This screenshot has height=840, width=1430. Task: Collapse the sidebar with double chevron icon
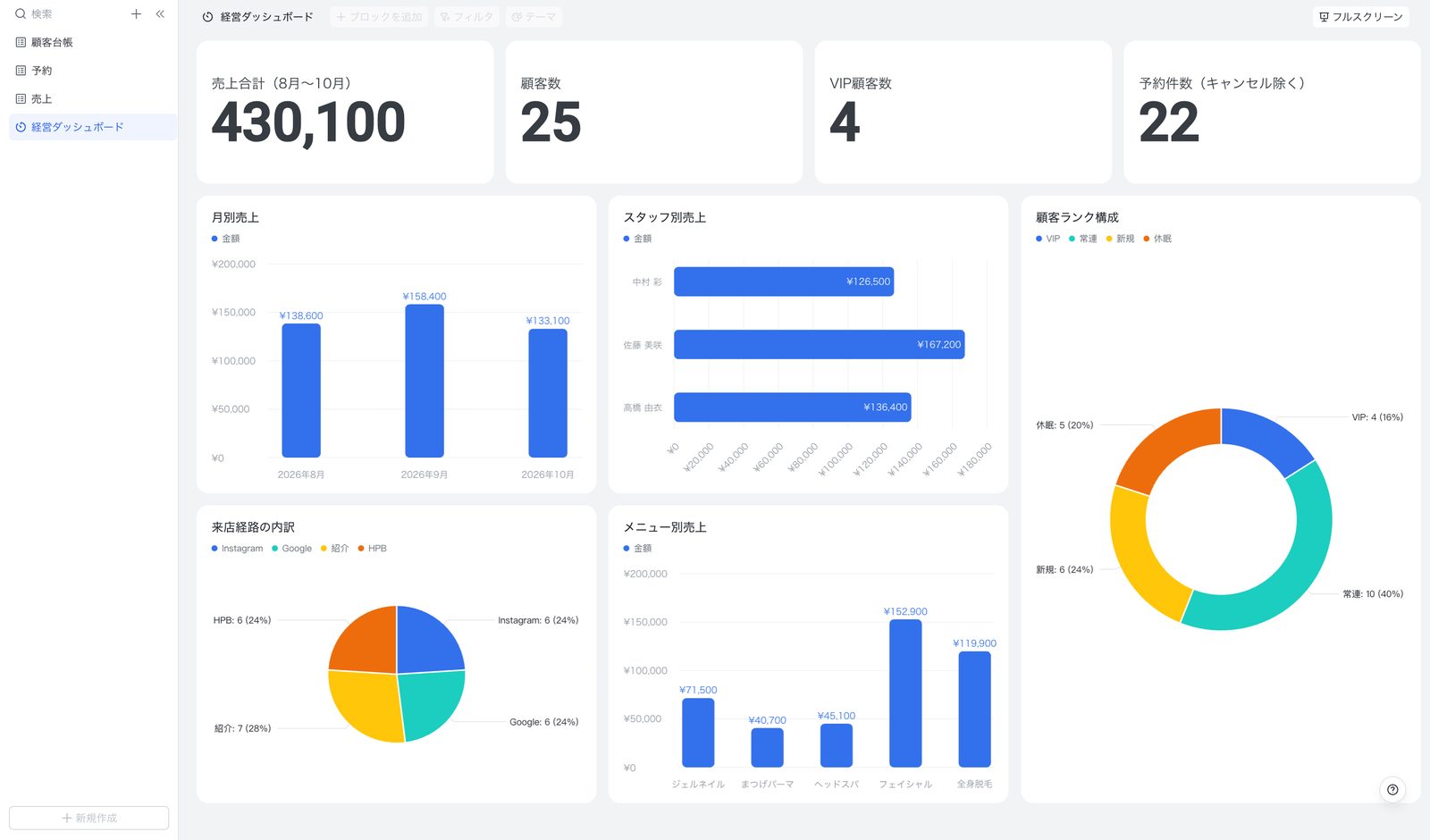pos(160,14)
